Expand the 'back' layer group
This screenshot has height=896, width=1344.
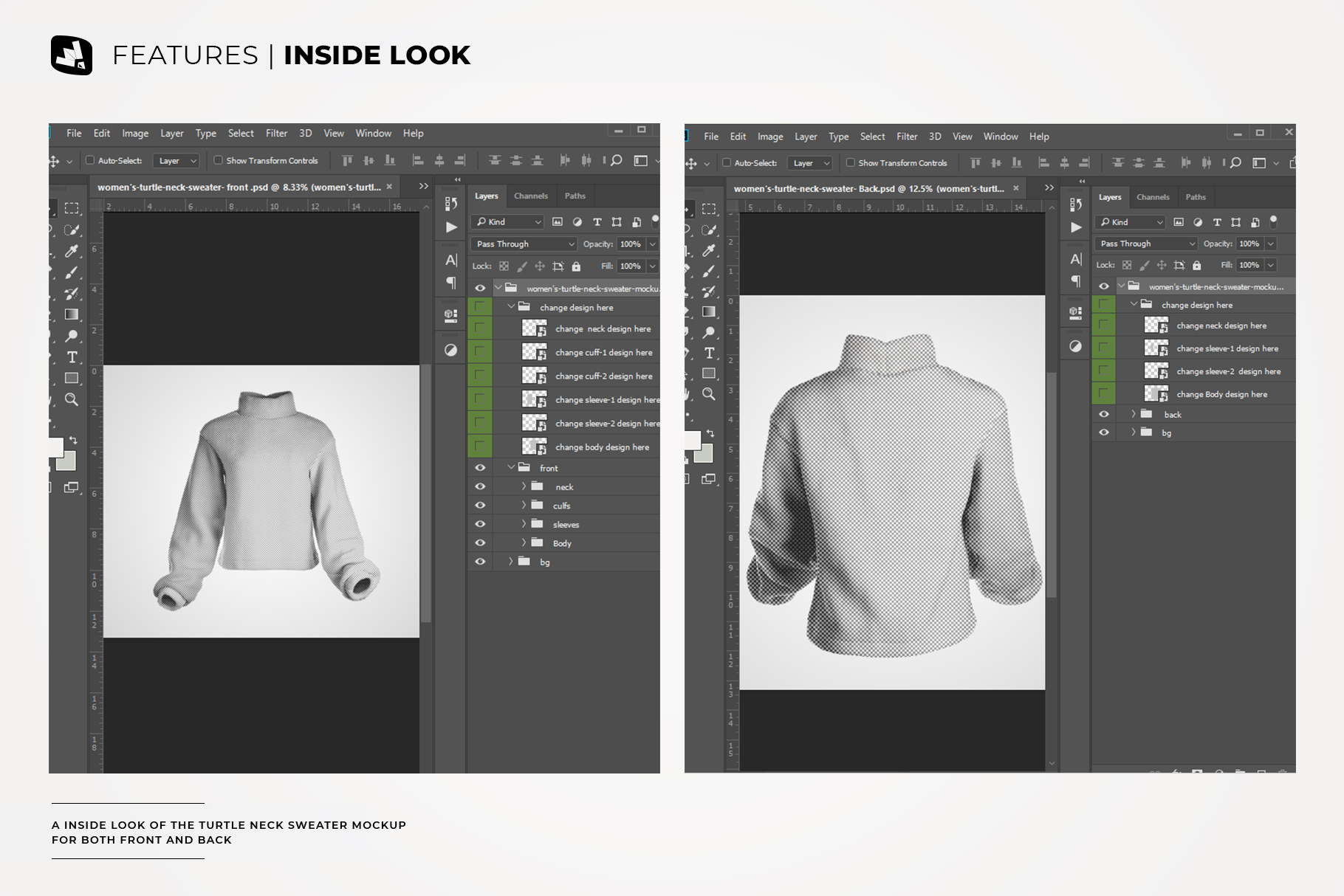tap(1134, 414)
